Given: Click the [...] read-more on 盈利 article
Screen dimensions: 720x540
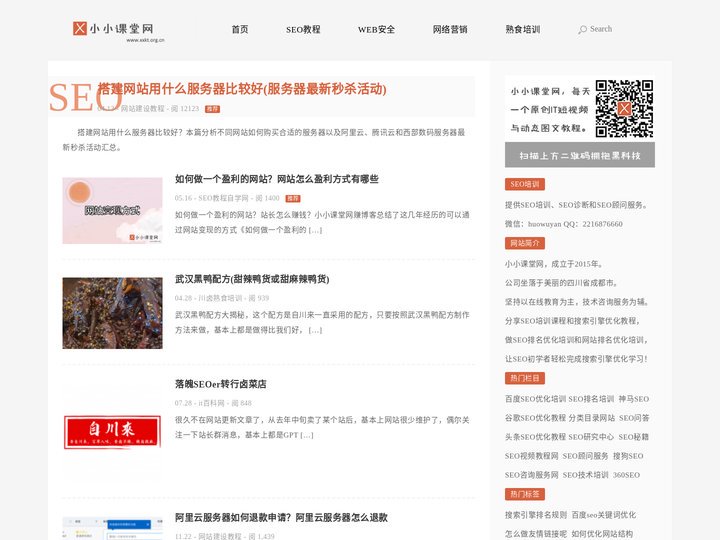Looking at the screenshot, I should [x=315, y=230].
